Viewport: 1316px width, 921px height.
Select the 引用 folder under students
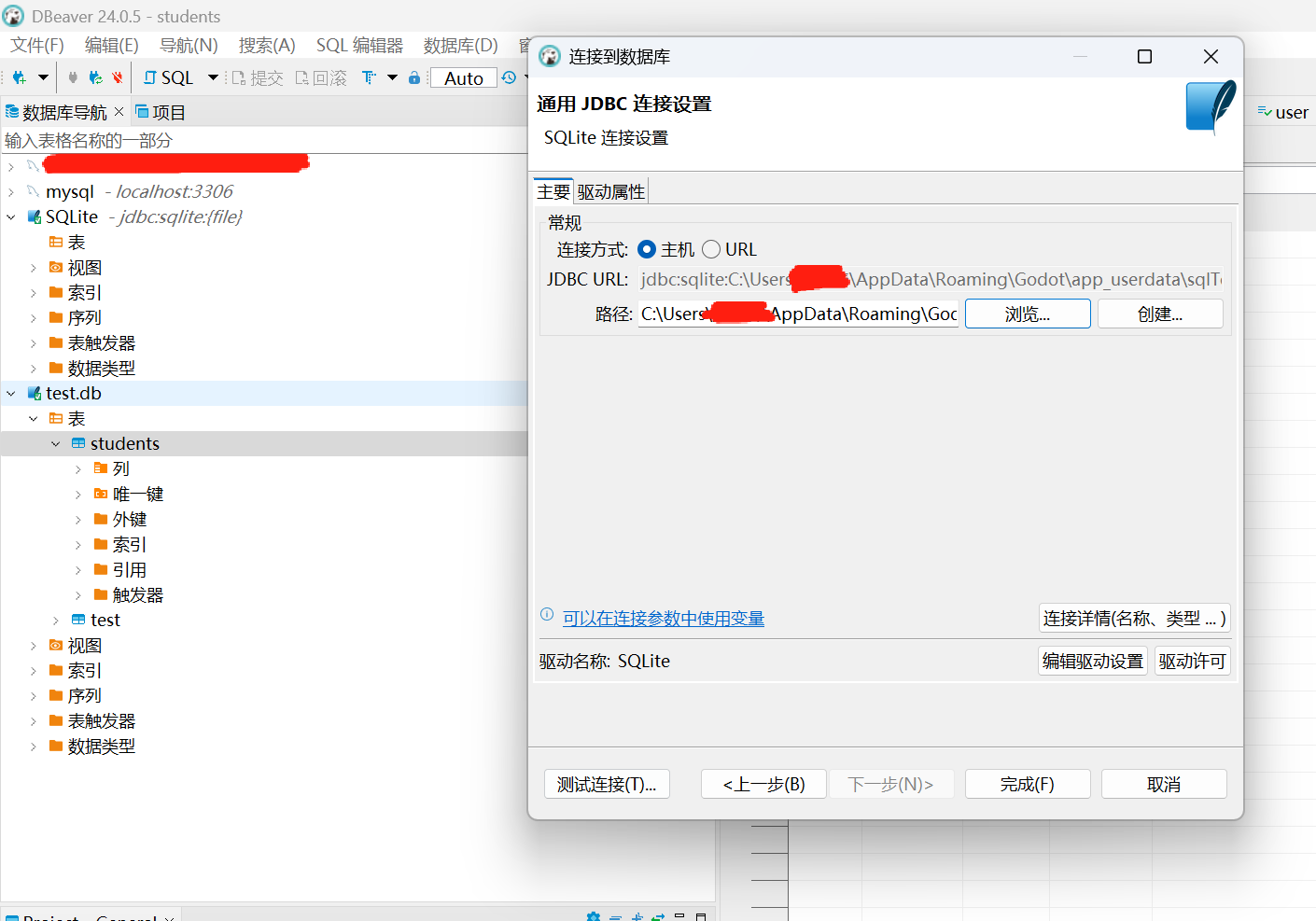tap(129, 569)
